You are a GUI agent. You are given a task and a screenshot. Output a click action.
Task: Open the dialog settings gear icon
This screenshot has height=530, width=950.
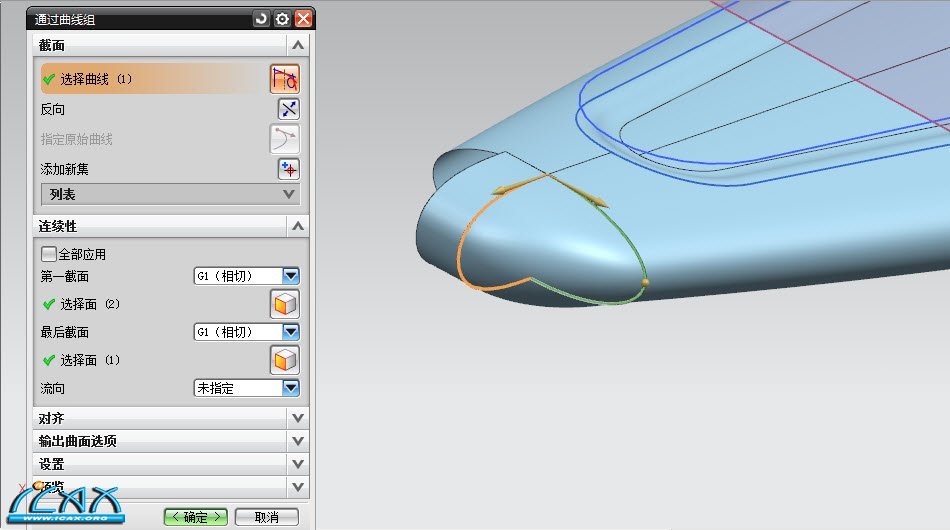coord(282,18)
